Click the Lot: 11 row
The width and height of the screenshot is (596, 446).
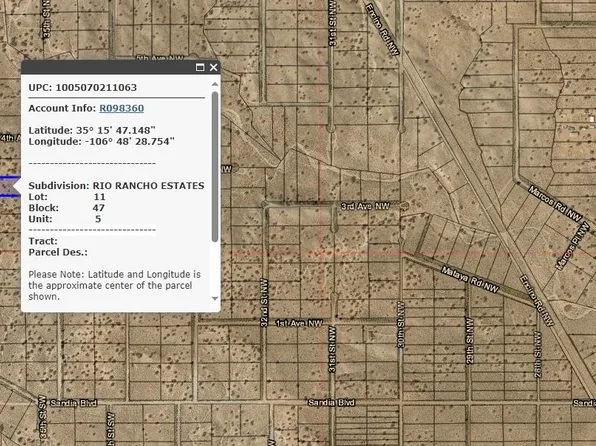coord(67,197)
